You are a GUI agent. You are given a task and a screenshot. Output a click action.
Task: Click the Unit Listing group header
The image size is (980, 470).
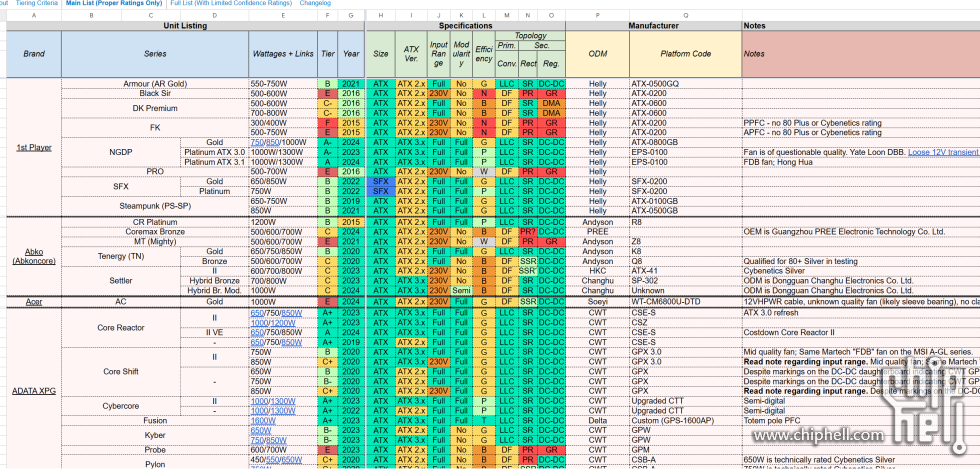pyautogui.click(x=185, y=26)
